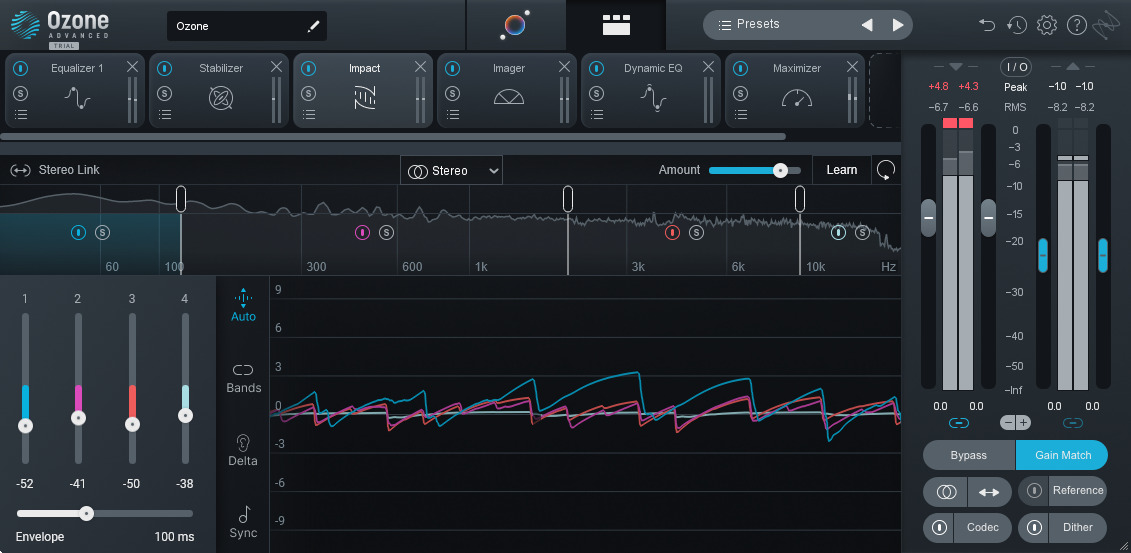Toggle Maximizer module power
The width and height of the screenshot is (1131, 553).
tap(740, 68)
